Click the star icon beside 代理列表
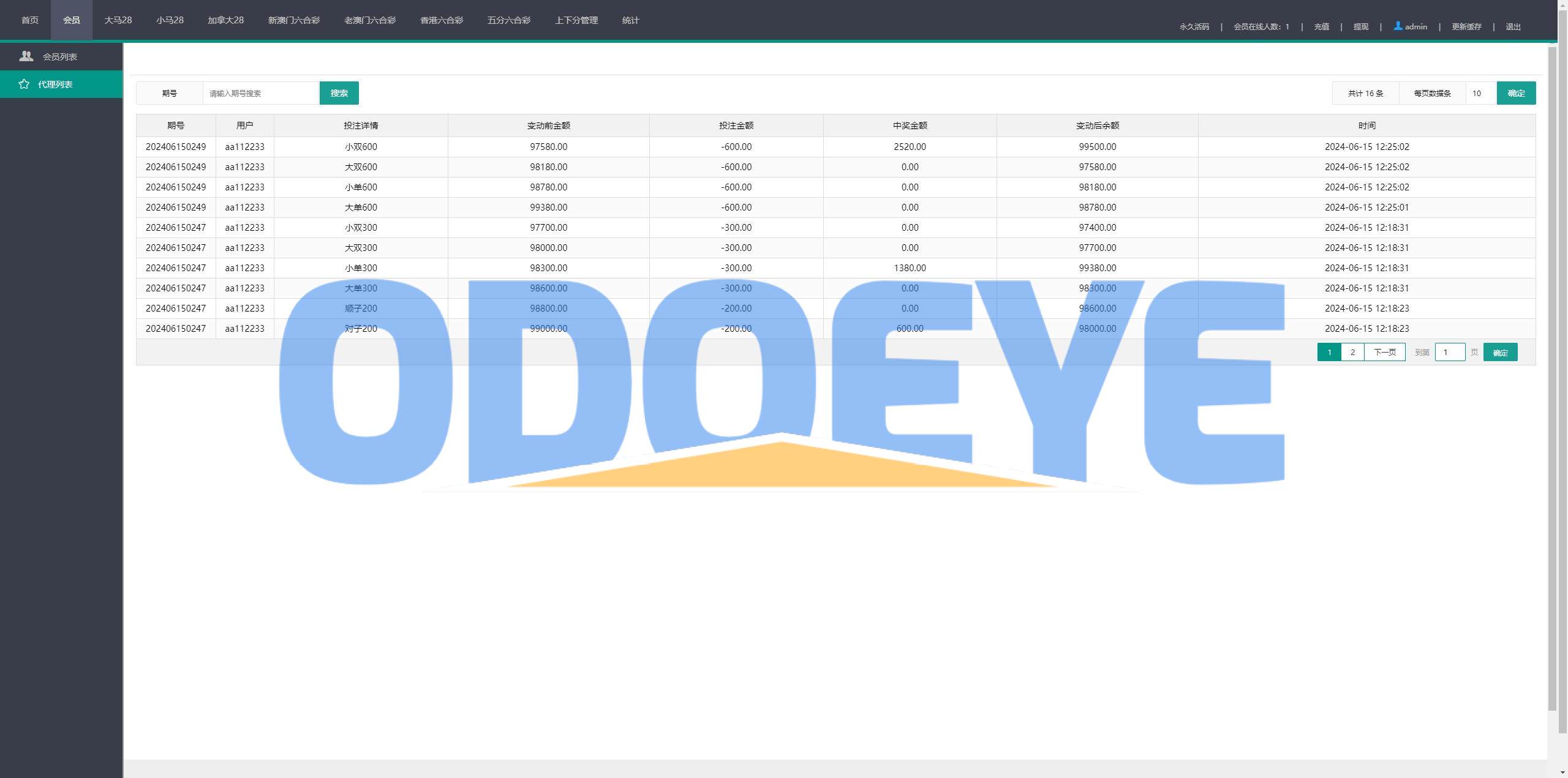 24,84
